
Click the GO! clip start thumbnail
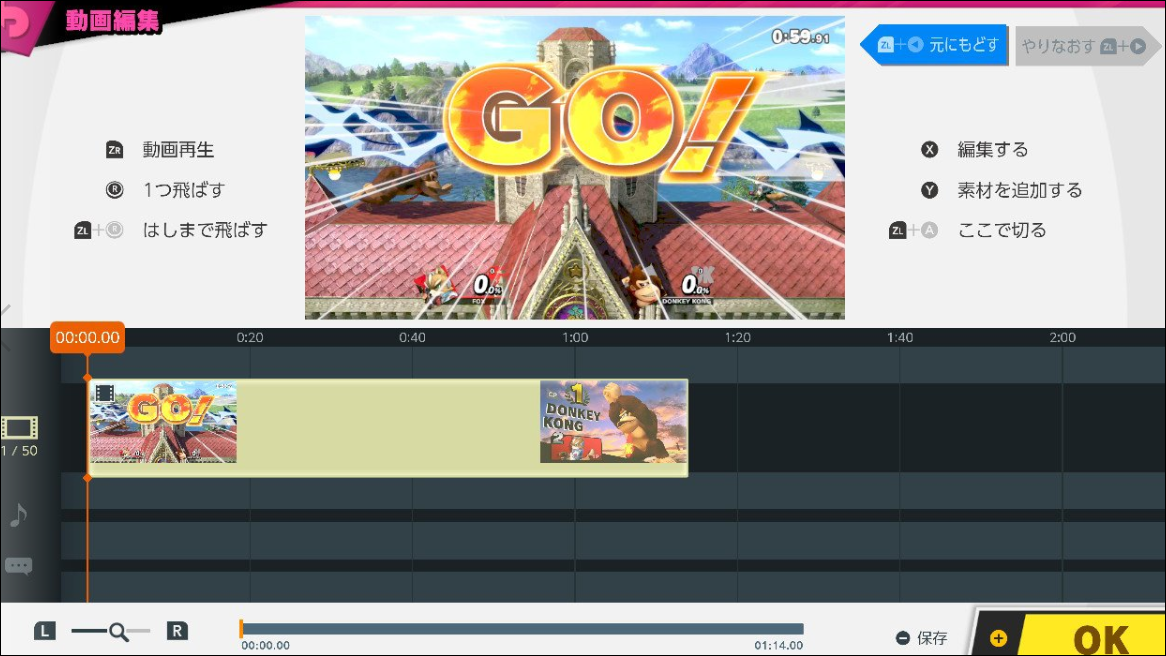(163, 422)
